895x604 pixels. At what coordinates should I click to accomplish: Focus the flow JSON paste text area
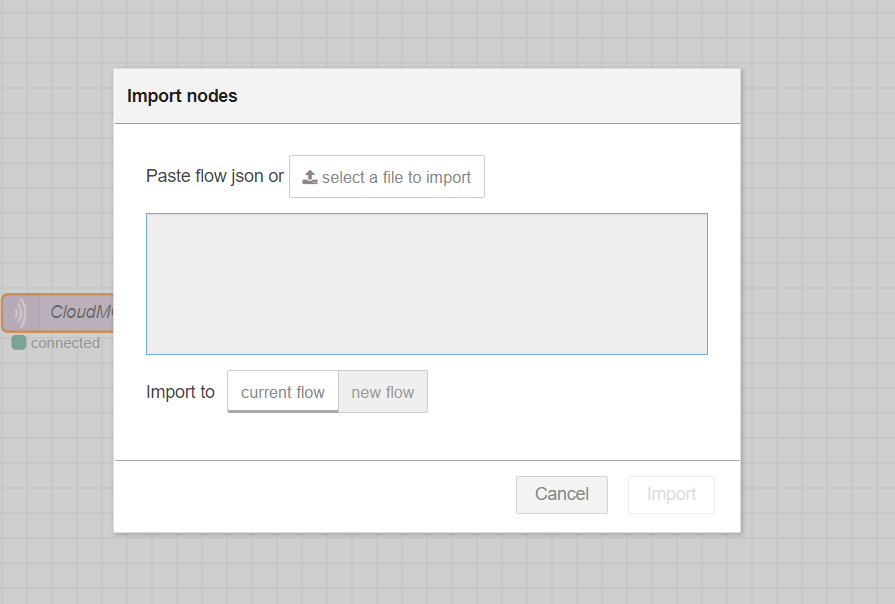coord(427,284)
